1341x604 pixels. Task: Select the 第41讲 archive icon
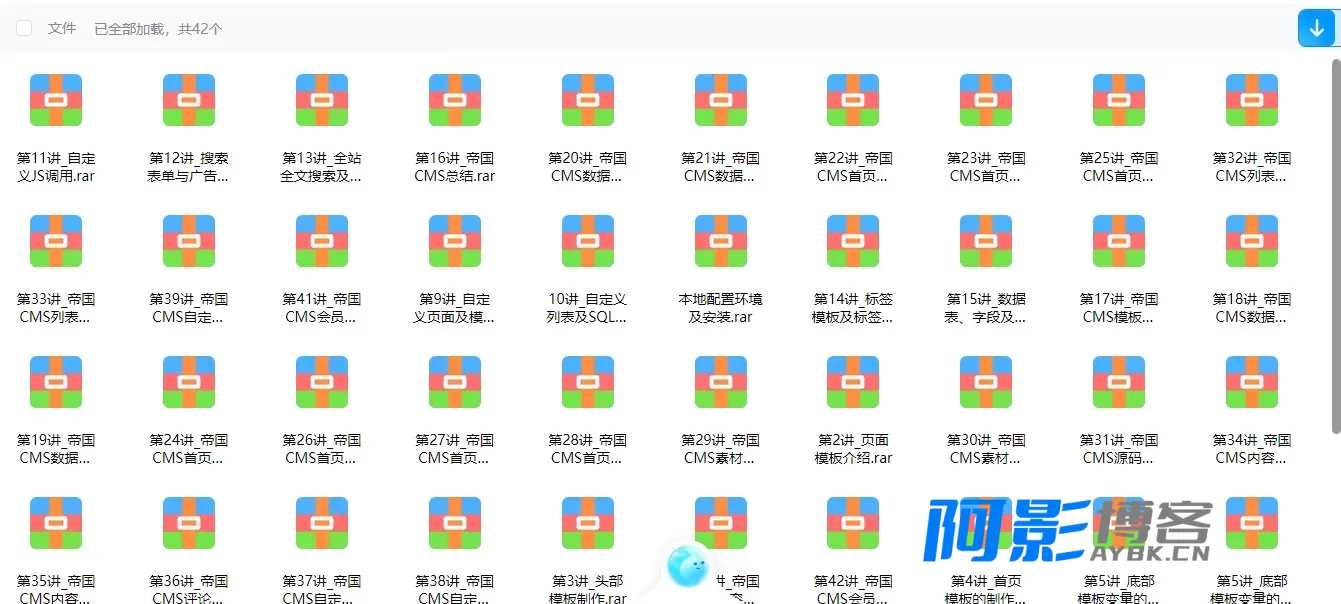[x=322, y=241]
